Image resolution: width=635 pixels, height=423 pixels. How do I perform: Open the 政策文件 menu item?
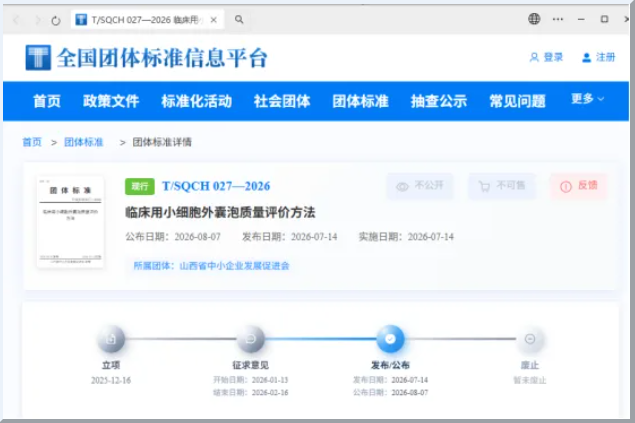click(111, 101)
